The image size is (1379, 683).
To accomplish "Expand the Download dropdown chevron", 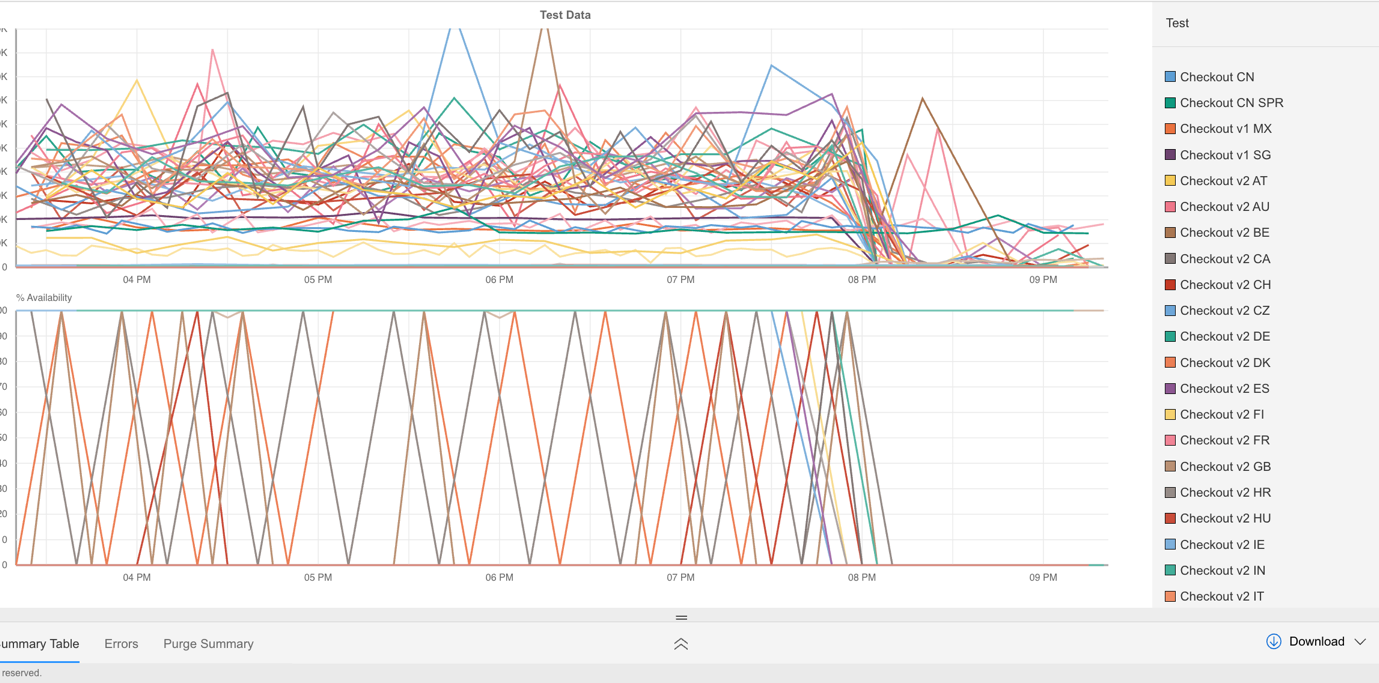I will point(1360,642).
